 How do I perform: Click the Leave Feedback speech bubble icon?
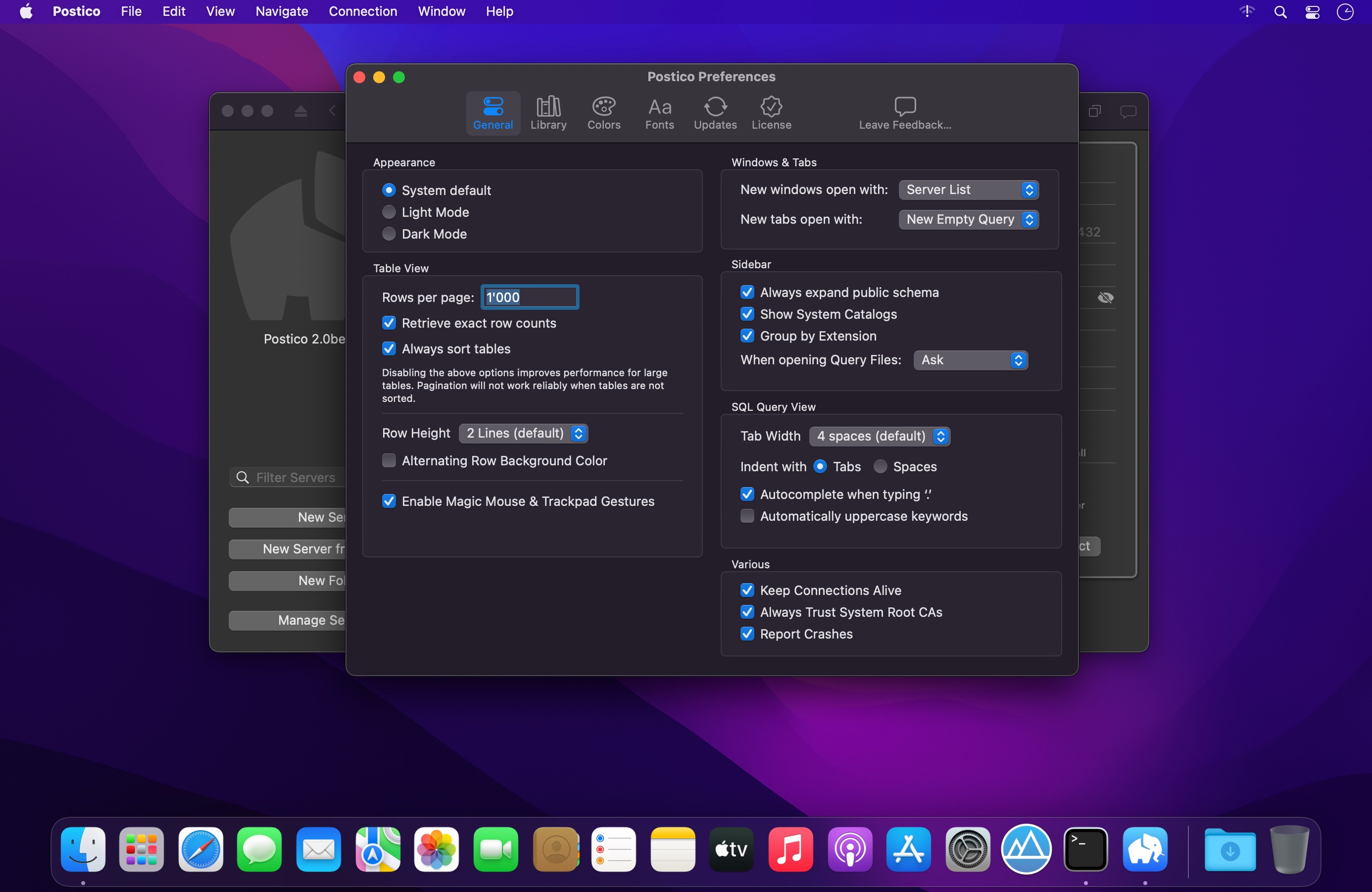[904, 106]
